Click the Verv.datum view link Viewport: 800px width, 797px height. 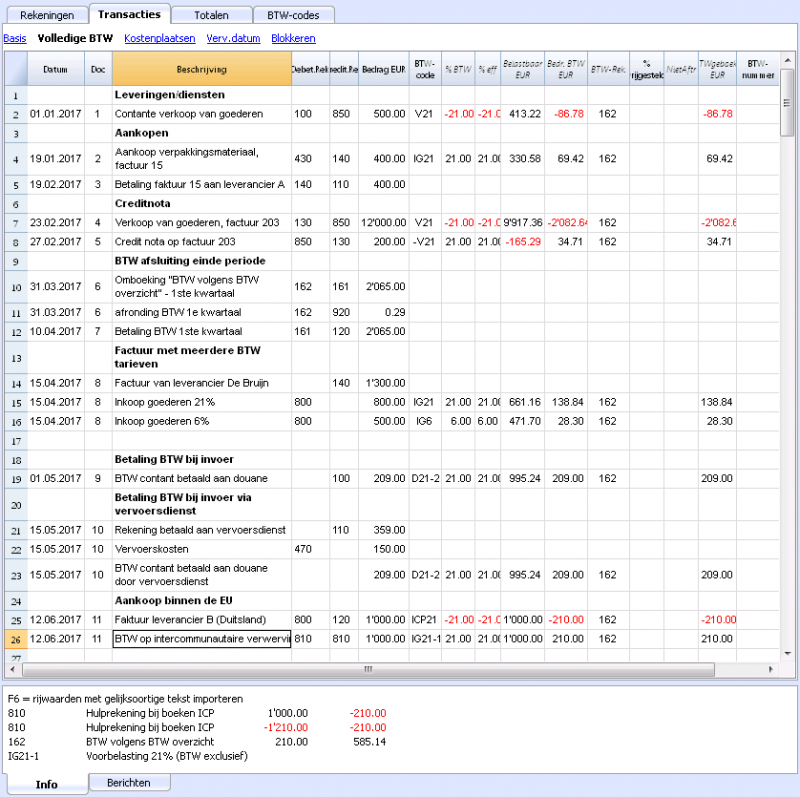click(x=233, y=38)
